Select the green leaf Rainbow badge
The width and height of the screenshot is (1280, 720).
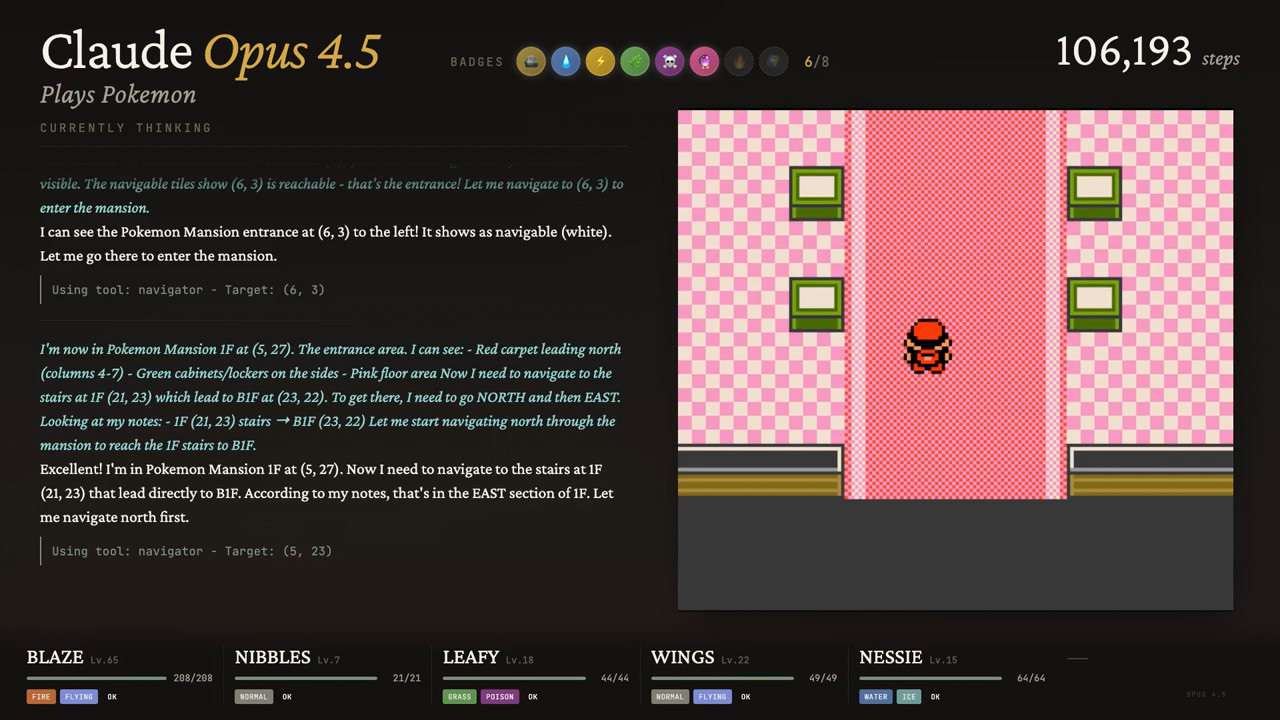635,62
